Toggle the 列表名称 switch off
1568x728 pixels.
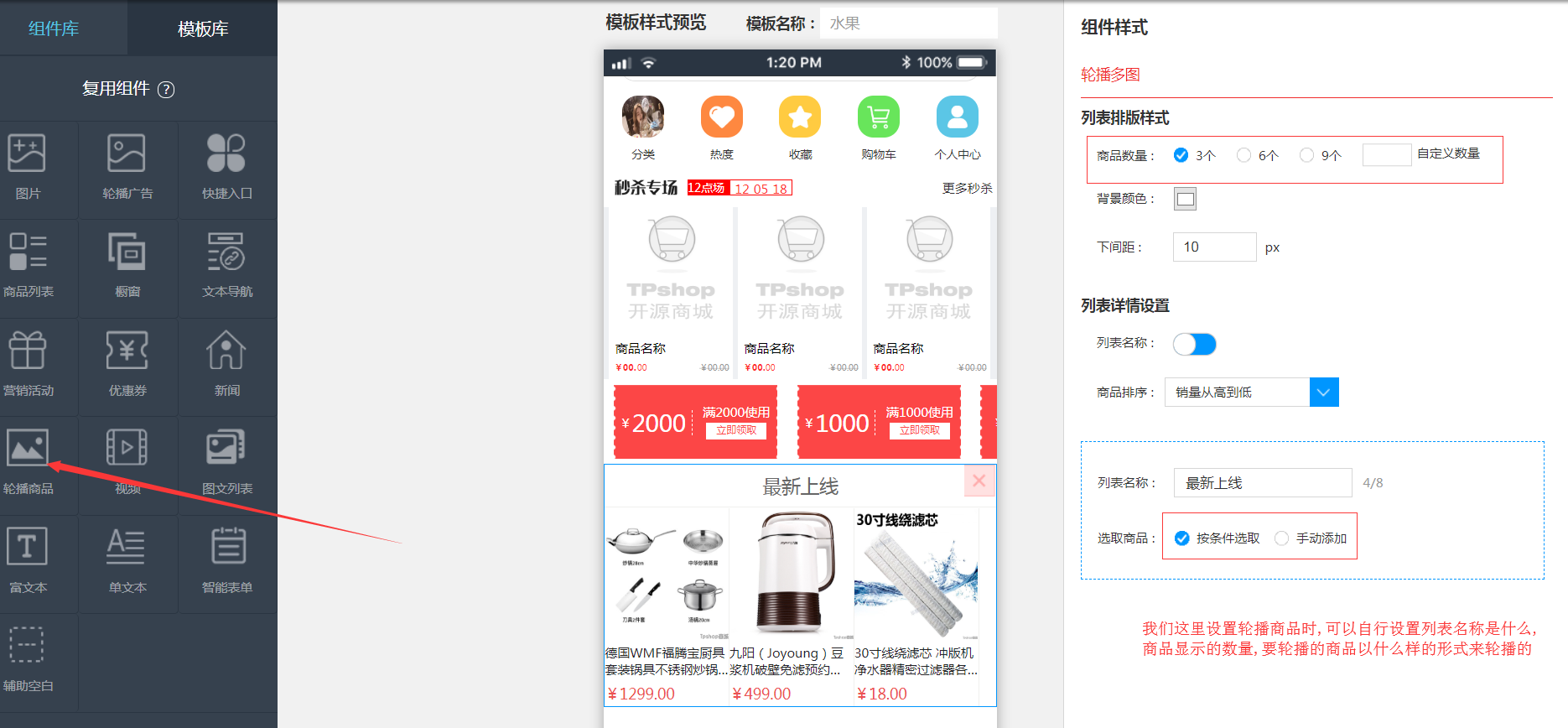[1194, 344]
